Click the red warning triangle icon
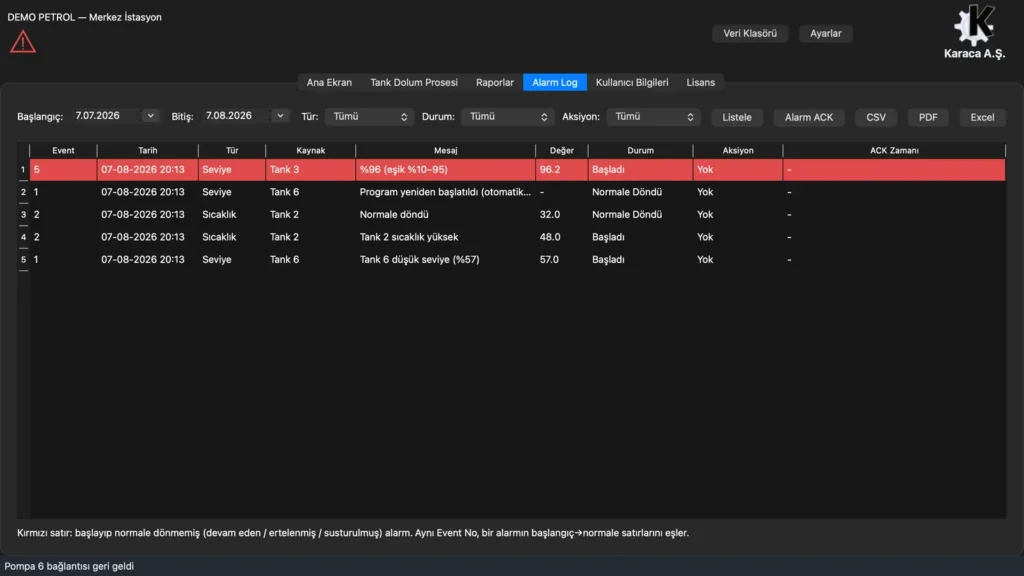 coord(23,42)
